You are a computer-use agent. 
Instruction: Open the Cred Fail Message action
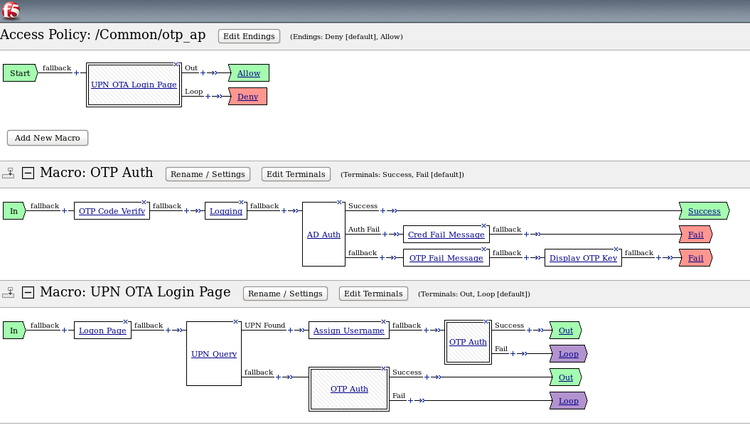click(446, 234)
